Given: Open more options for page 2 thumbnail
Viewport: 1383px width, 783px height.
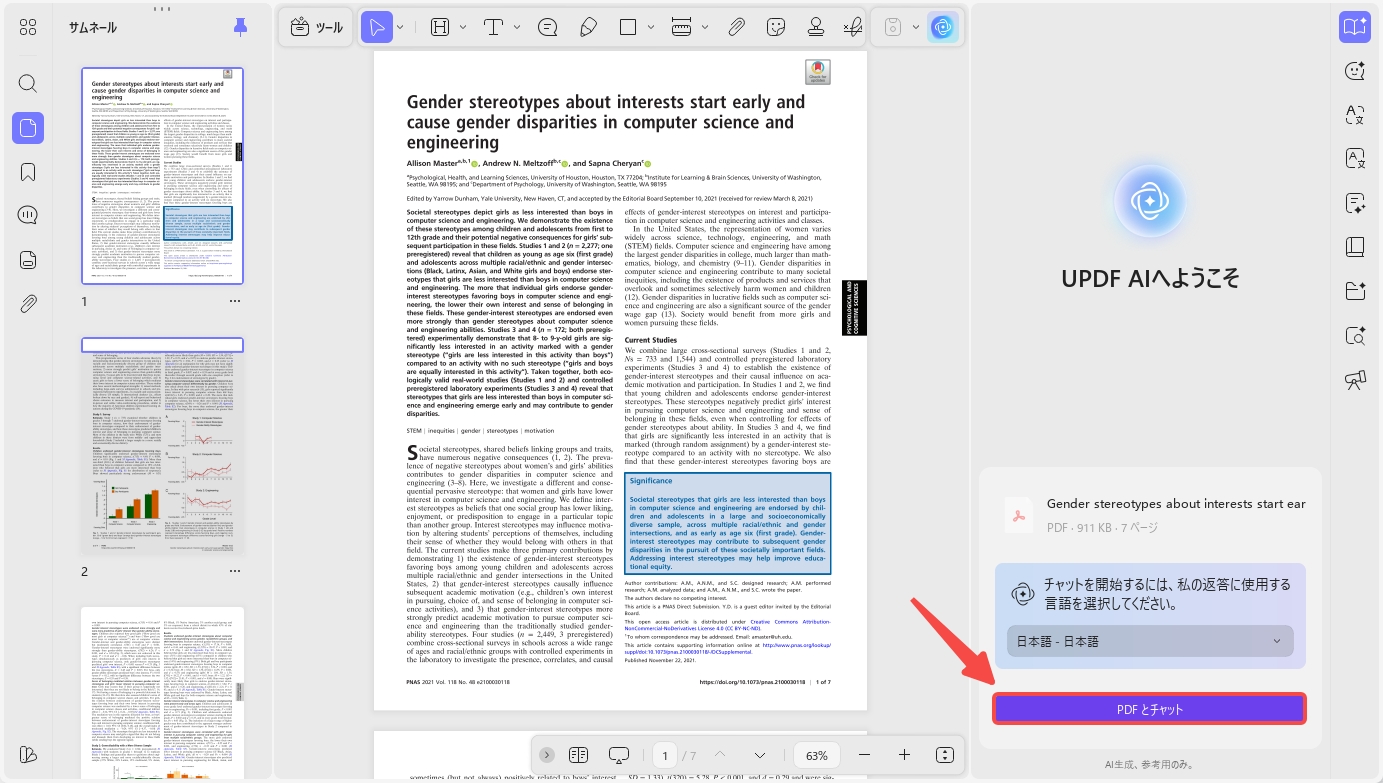Looking at the screenshot, I should (235, 572).
